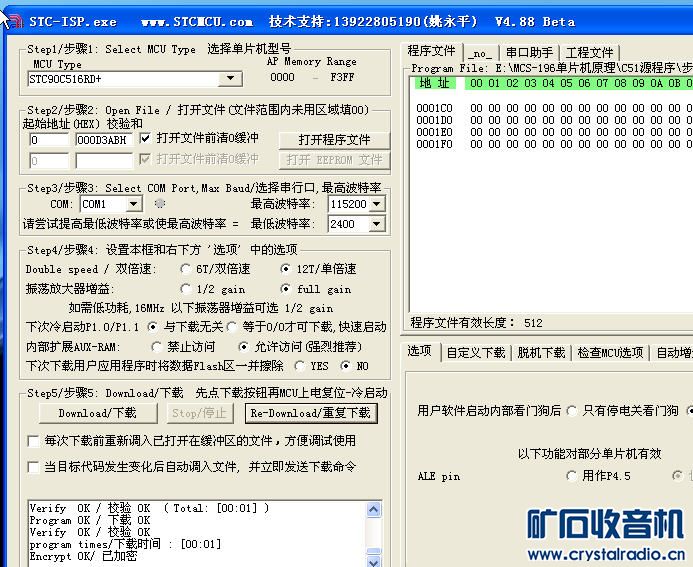Image resolution: width=693 pixels, height=567 pixels.
Task: Click 打开程序文件 button
Action: [x=334, y=140]
